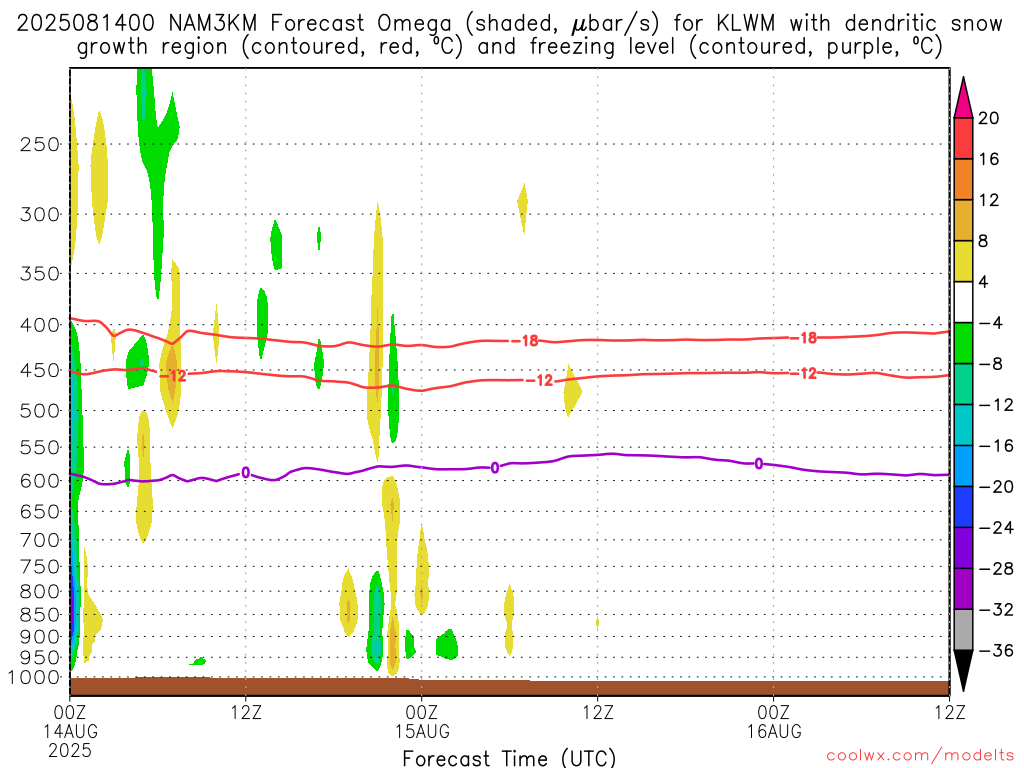
Task: Select the purple -24 to -28 colorbar swatch
Action: pos(963,548)
